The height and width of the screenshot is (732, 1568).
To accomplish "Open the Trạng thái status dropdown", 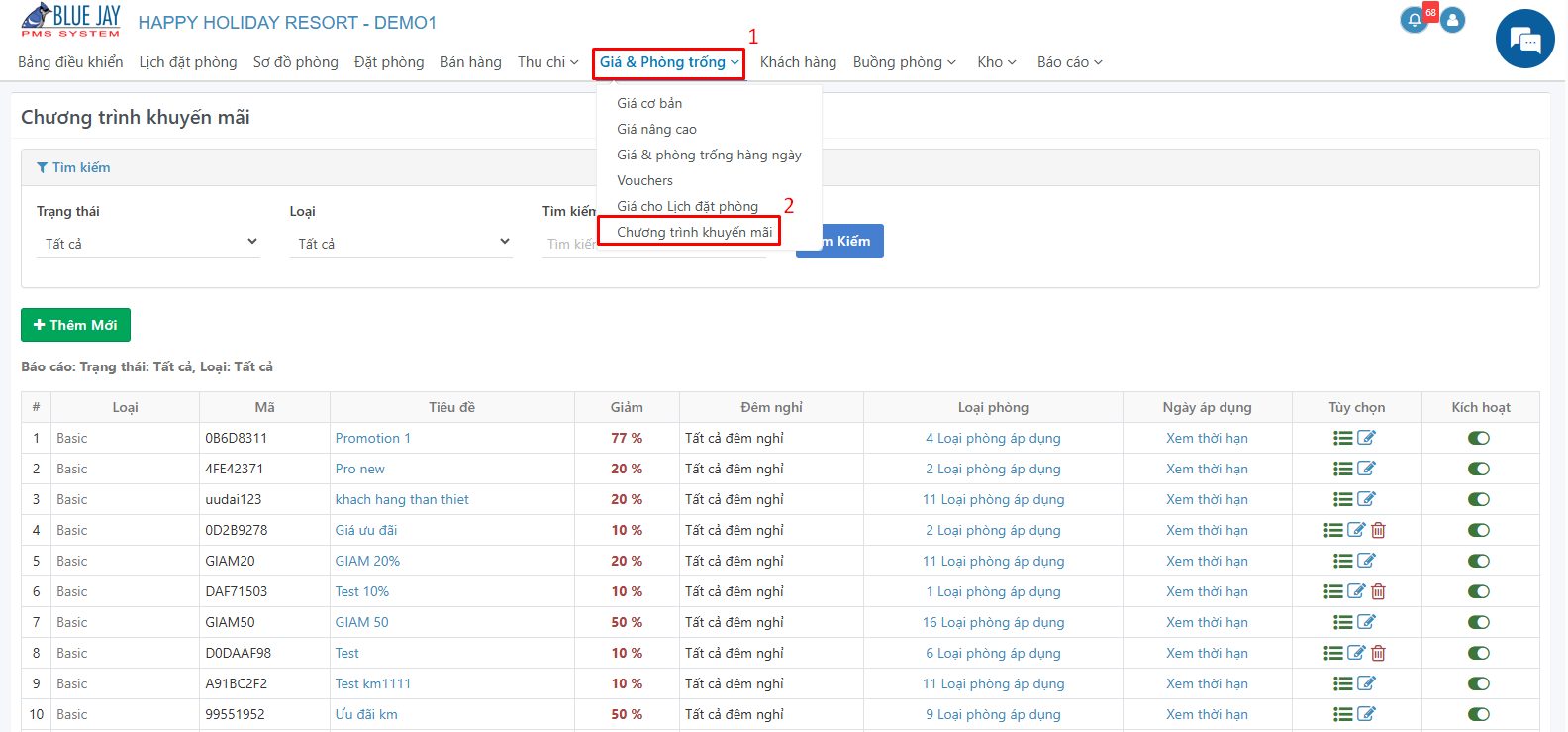I will [x=148, y=243].
